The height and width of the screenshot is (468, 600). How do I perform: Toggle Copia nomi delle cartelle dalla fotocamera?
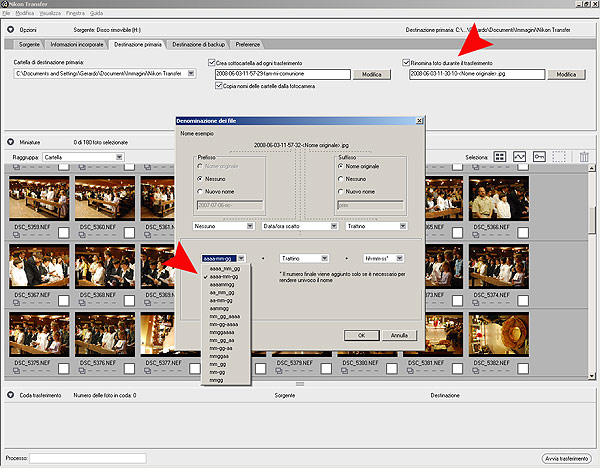[218, 85]
